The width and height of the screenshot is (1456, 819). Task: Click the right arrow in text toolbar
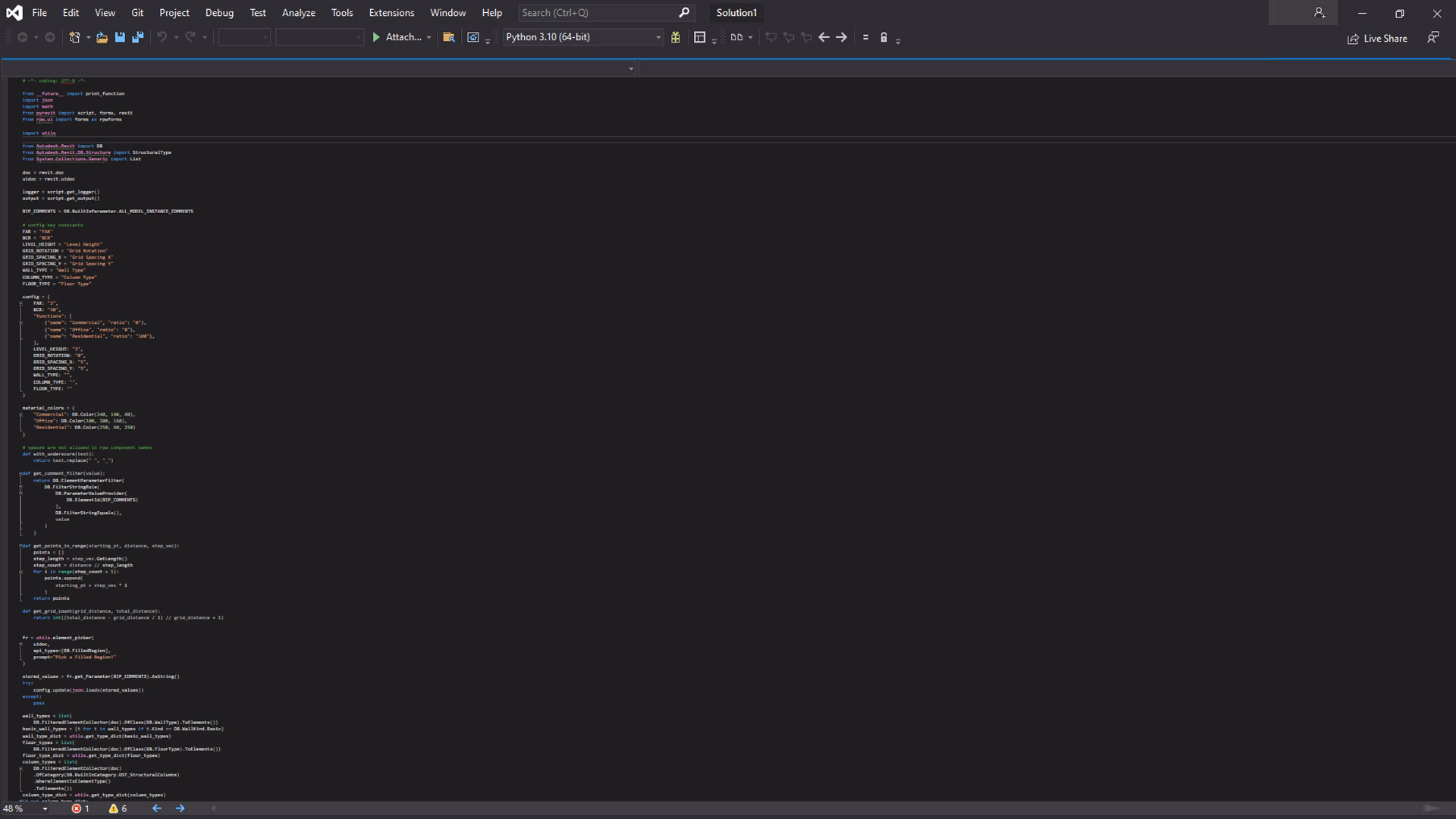[x=842, y=37]
